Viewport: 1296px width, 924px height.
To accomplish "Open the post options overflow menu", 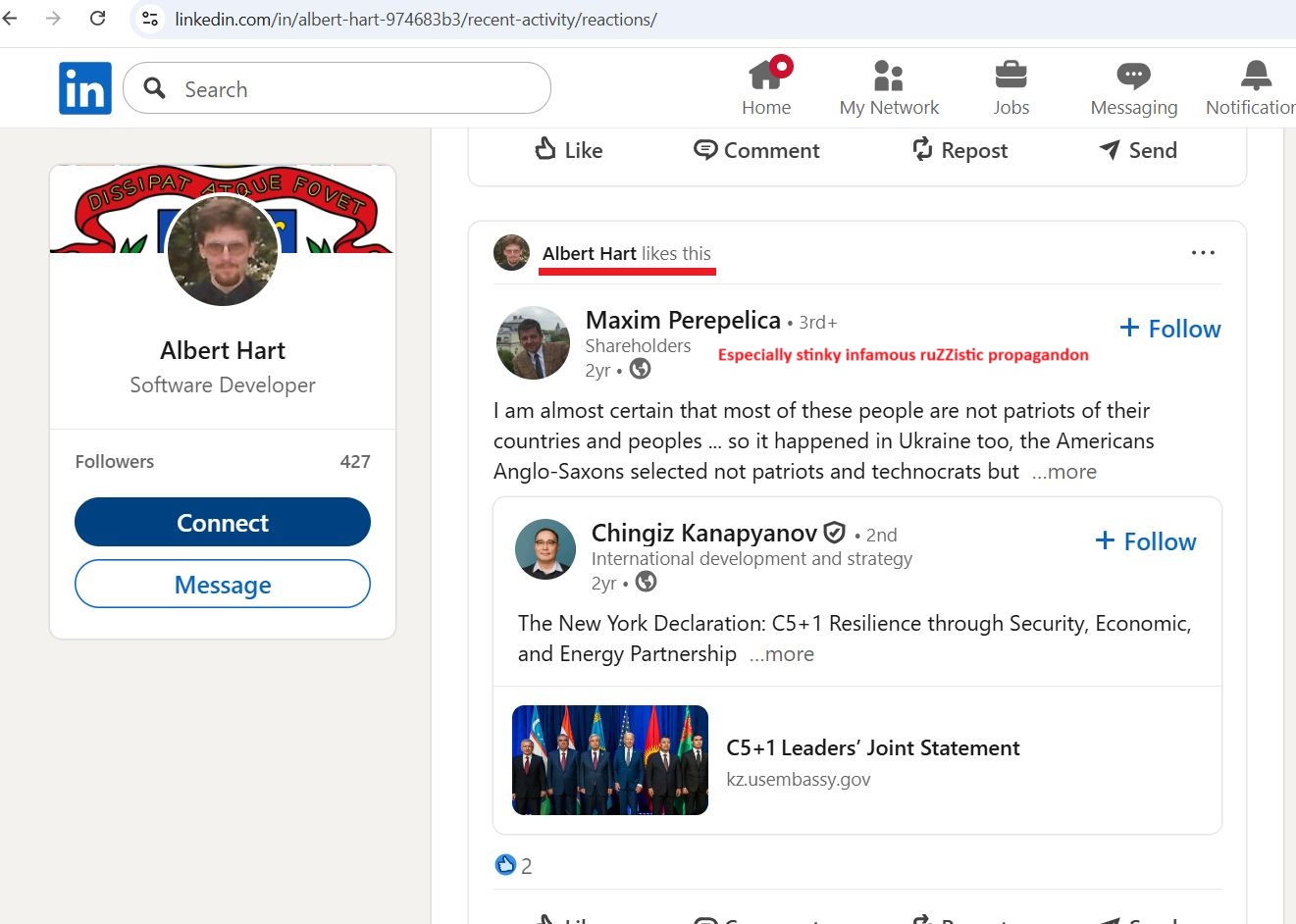I will 1203,252.
